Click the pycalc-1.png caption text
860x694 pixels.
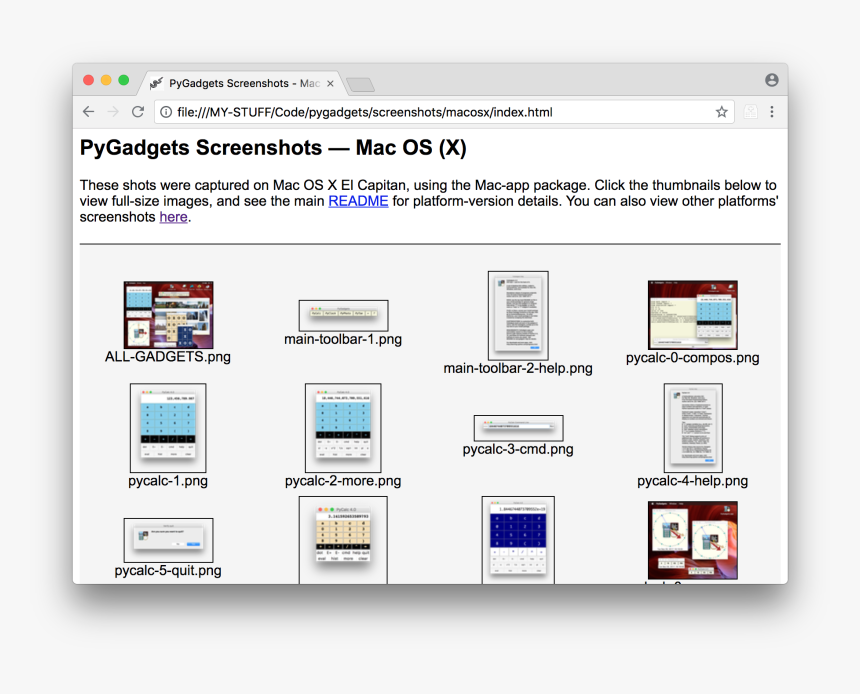coord(168,481)
